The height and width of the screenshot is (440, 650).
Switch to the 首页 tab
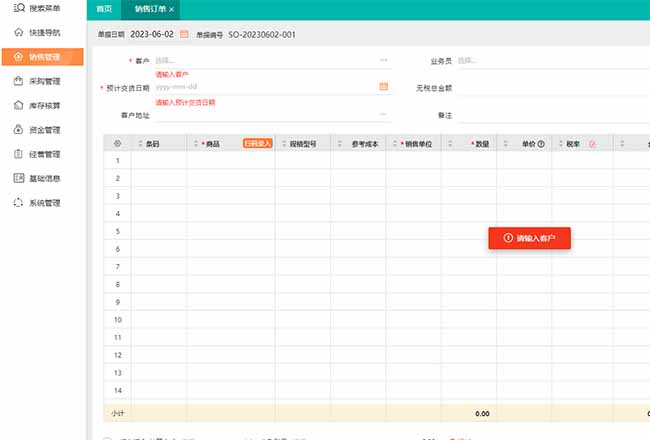tap(104, 9)
